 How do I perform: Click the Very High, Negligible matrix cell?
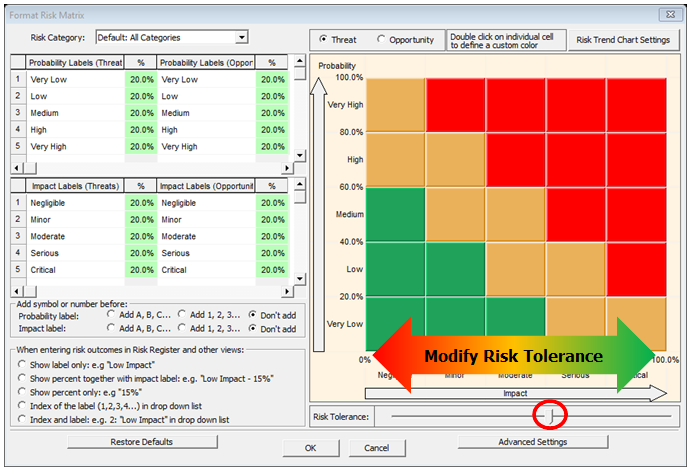coord(395,105)
